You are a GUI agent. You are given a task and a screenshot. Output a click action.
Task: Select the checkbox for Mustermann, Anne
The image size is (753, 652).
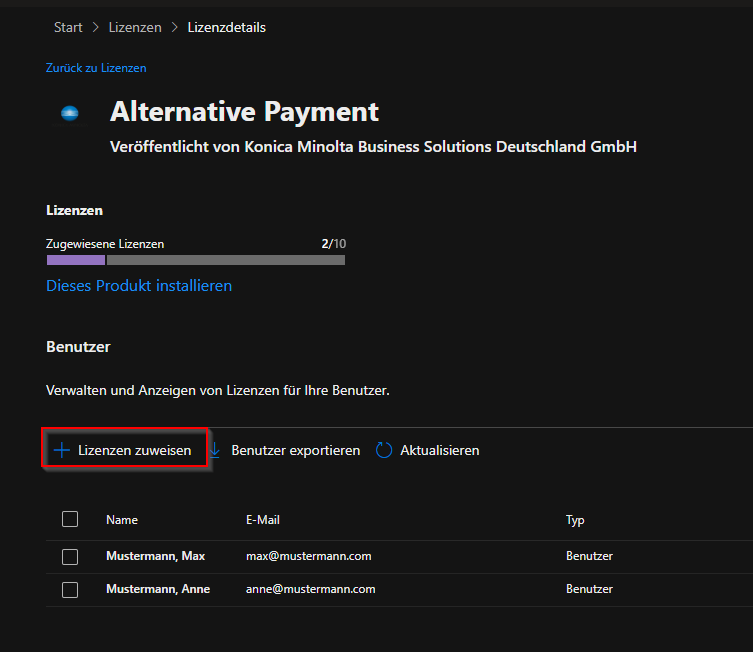click(70, 590)
